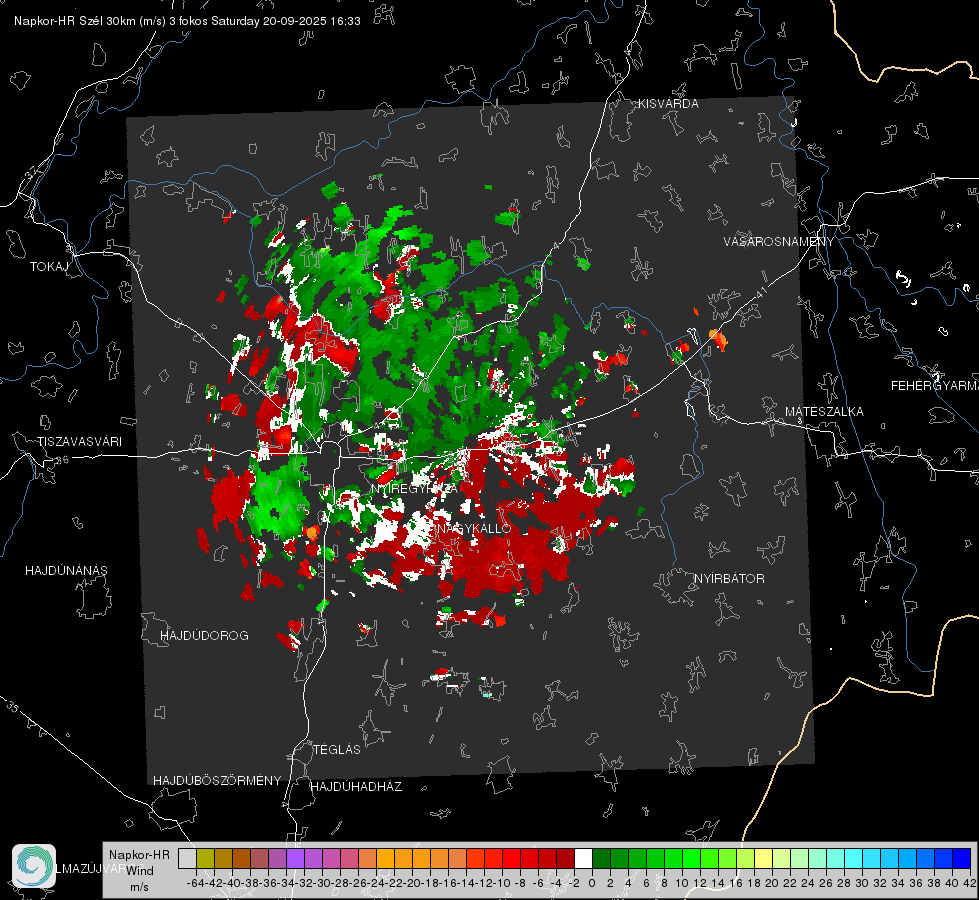
Task: Pick the orange swatch between -24 and -22
Action: pos(385,858)
